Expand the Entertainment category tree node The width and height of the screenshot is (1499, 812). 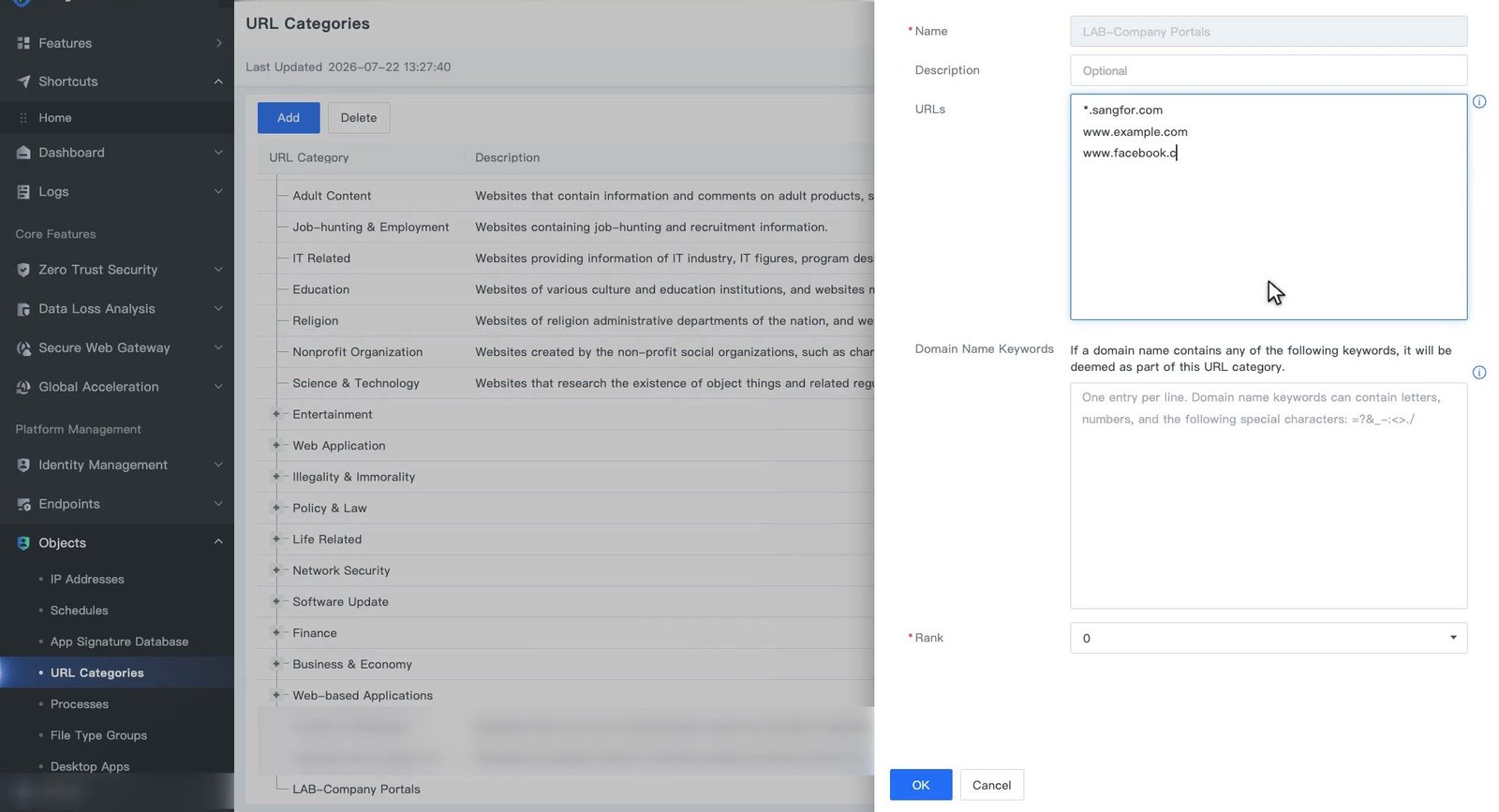pyautogui.click(x=275, y=414)
